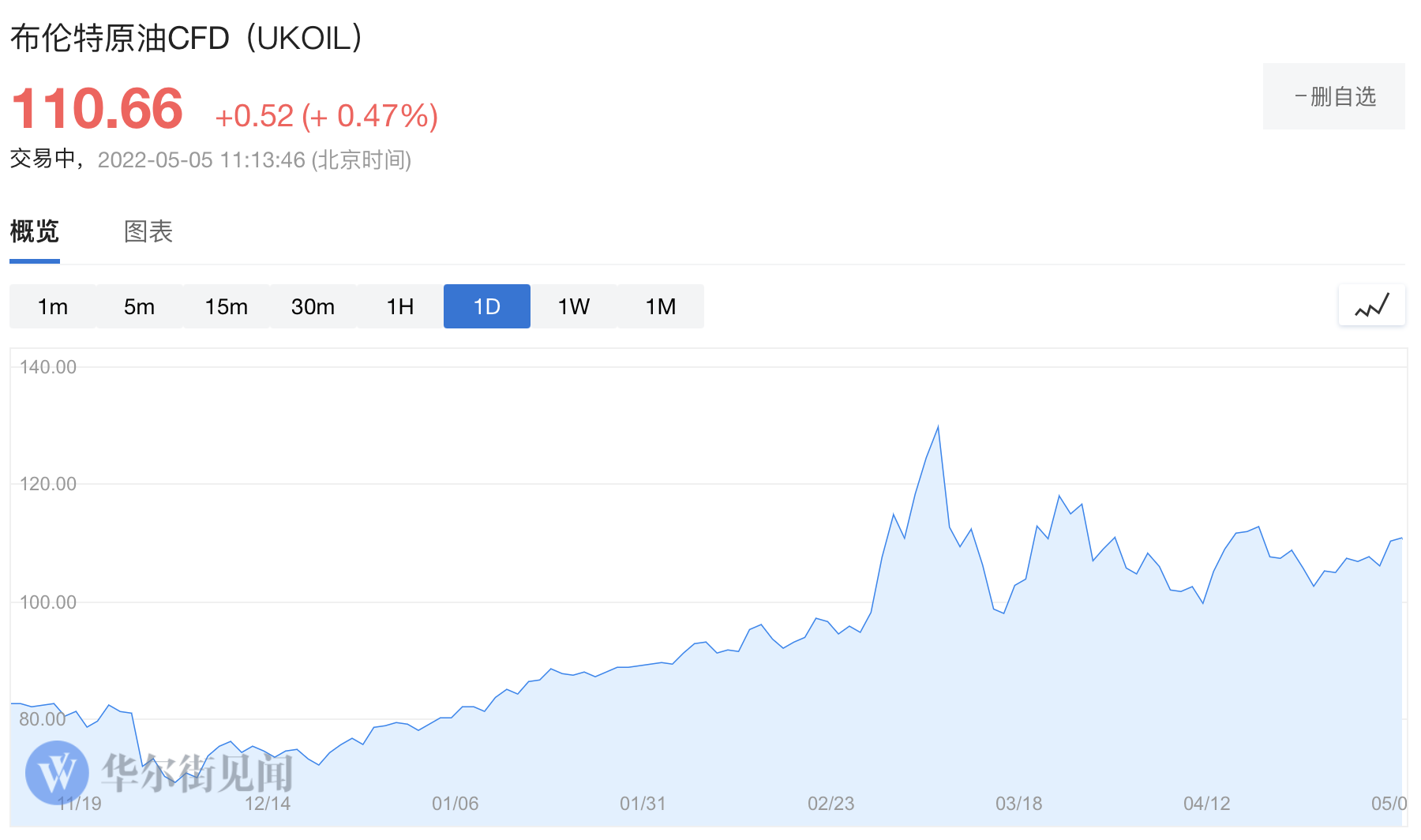Click the 01/06 date label on axis

[455, 804]
